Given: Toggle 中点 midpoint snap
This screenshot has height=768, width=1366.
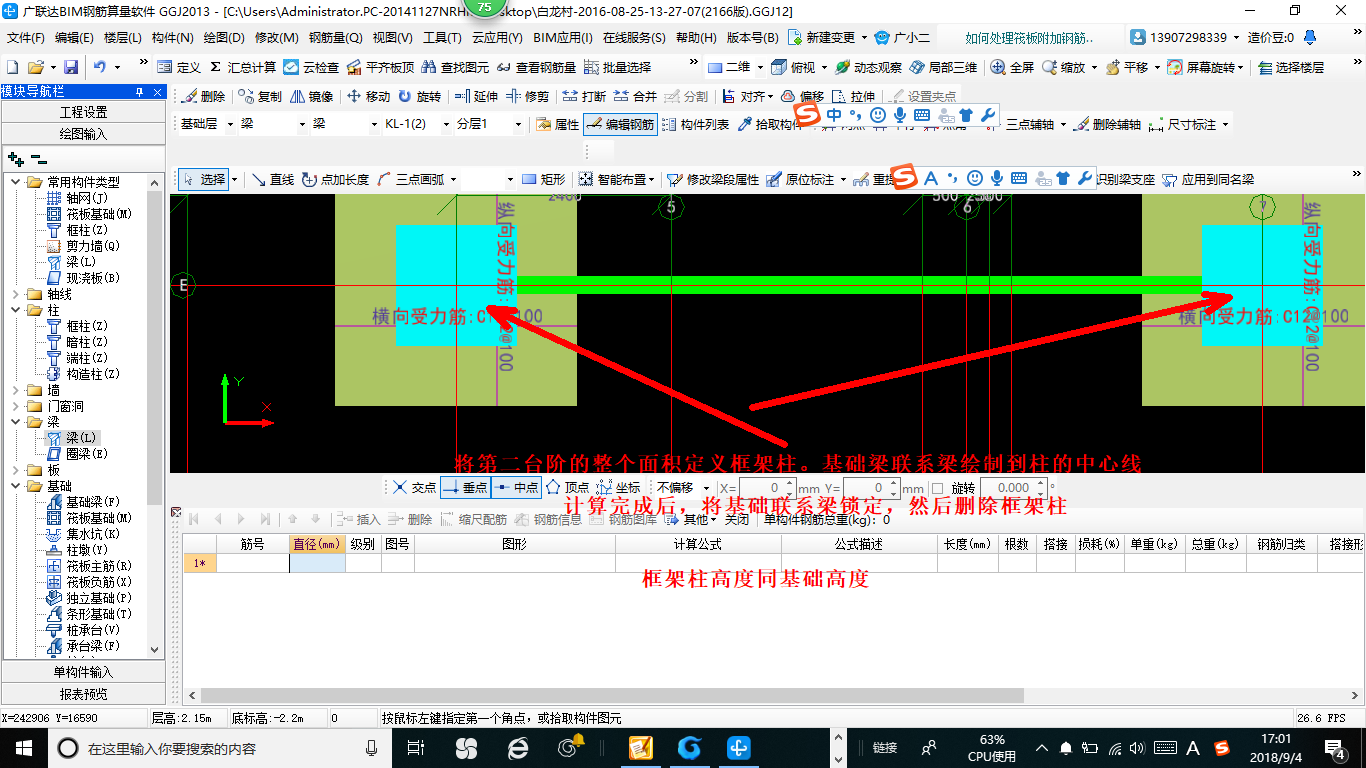Looking at the screenshot, I should pos(516,488).
